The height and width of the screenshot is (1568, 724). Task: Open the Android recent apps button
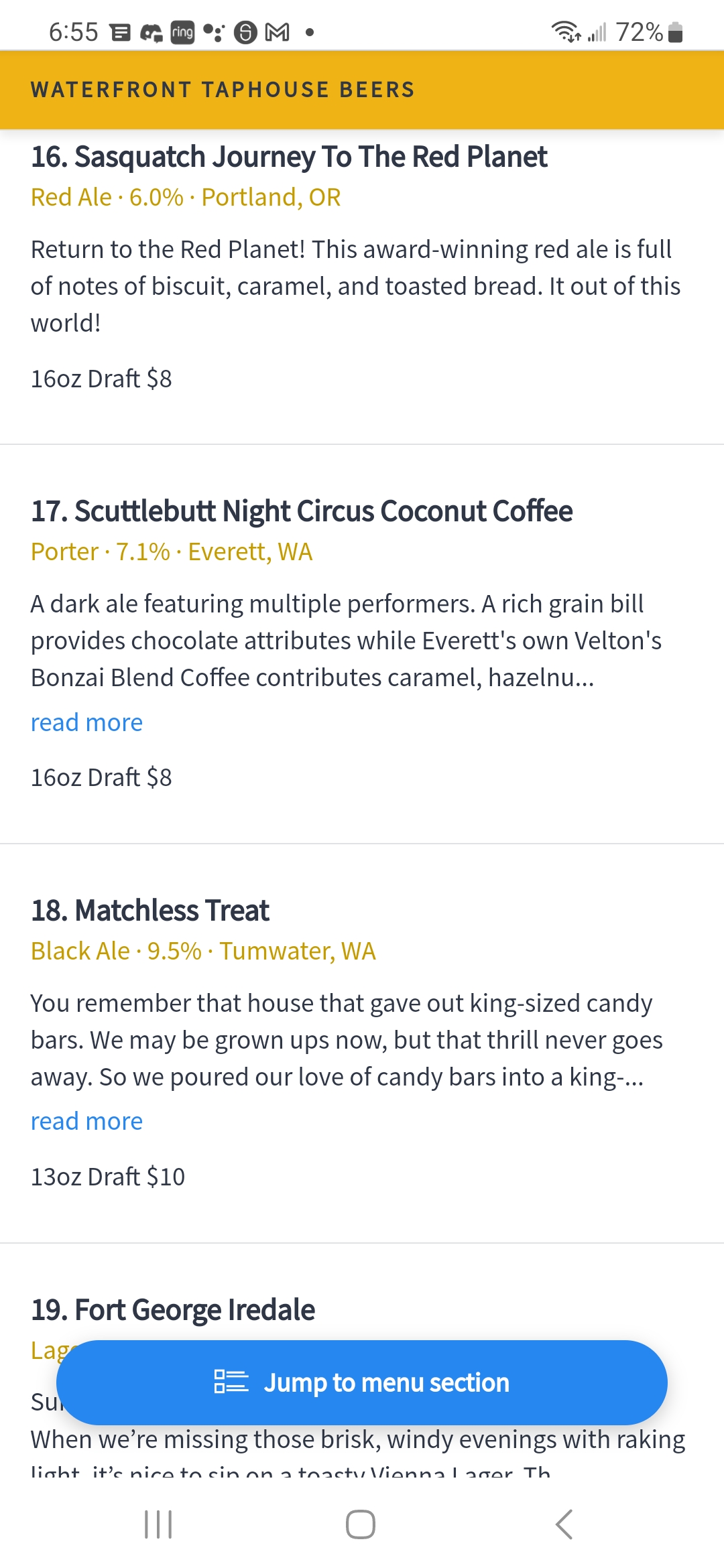(159, 1524)
